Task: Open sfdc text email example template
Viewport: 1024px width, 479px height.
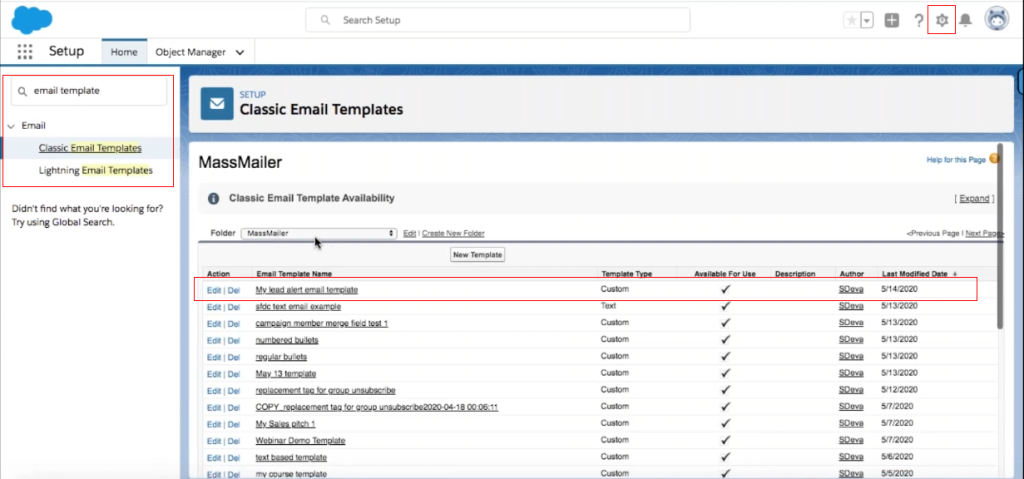Action: 298,306
